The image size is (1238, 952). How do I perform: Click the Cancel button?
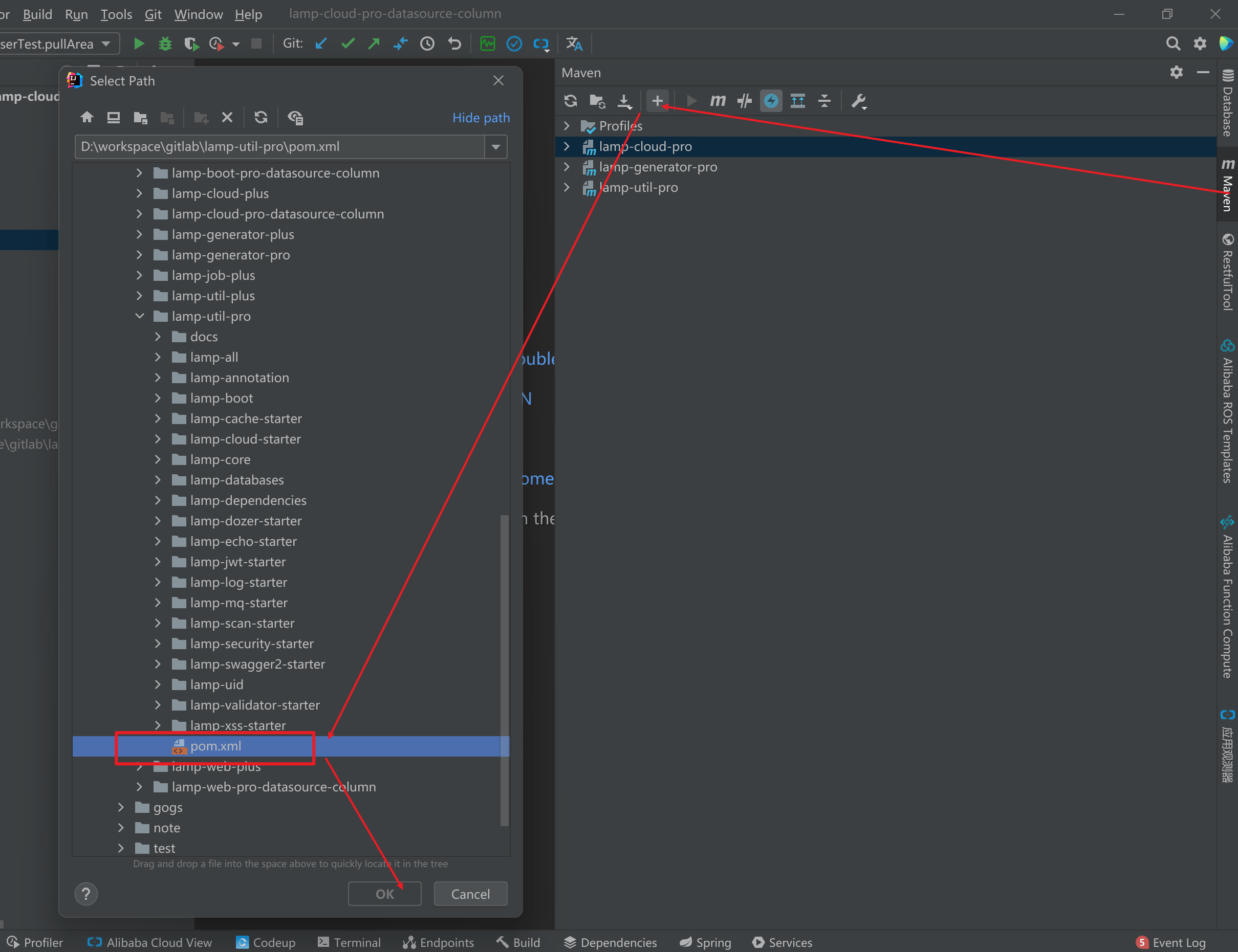tap(470, 894)
